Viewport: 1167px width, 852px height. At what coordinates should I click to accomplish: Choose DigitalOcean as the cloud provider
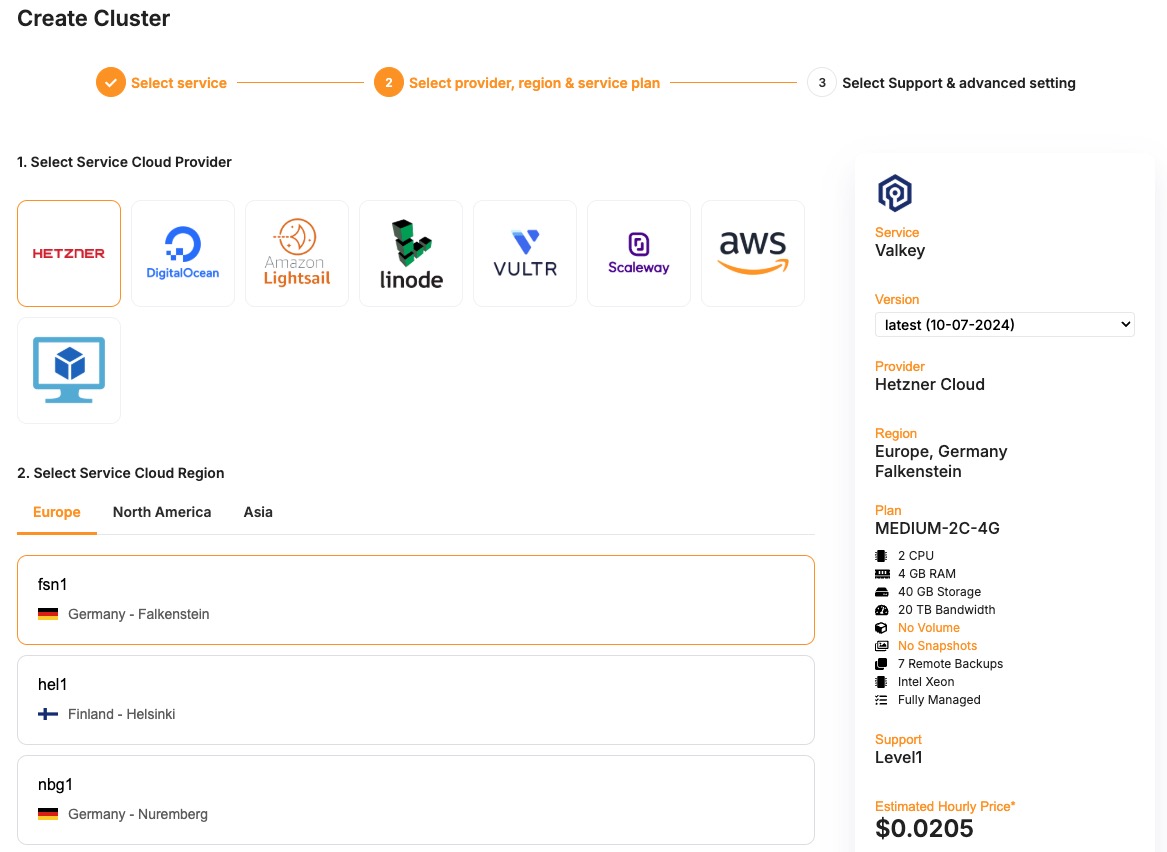pos(183,253)
